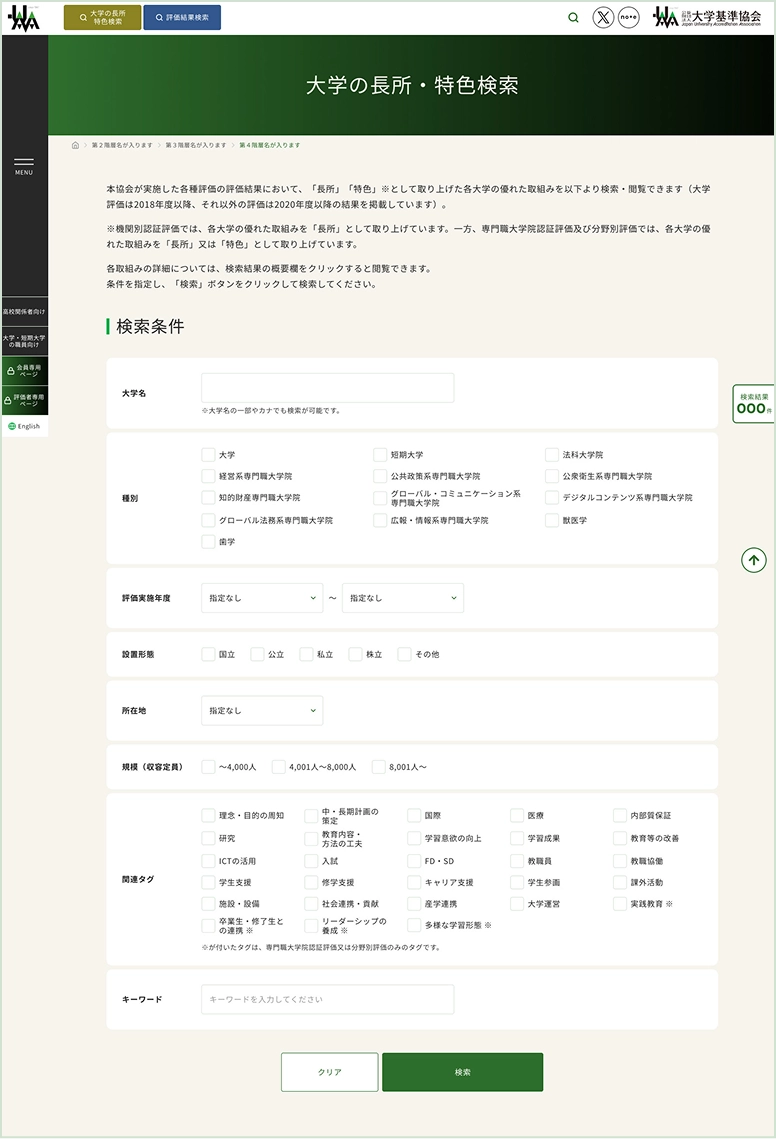Click 第3階層名が入ります breadcrumb link
The height and width of the screenshot is (1139, 776).
[195, 145]
